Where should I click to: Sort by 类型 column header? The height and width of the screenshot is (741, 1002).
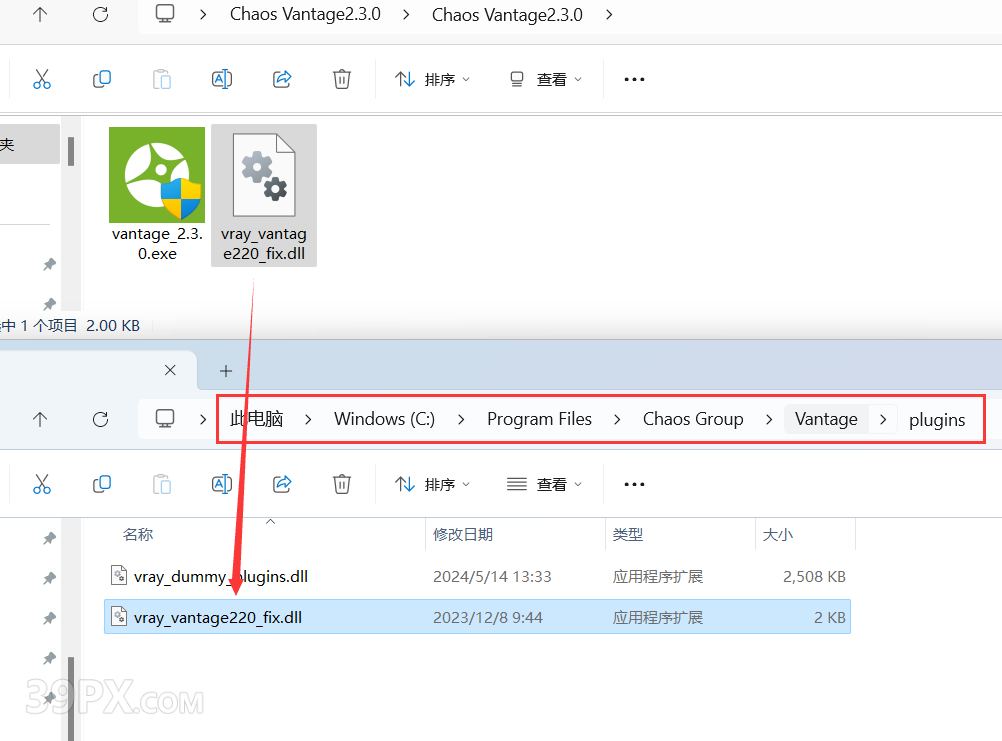[628, 534]
